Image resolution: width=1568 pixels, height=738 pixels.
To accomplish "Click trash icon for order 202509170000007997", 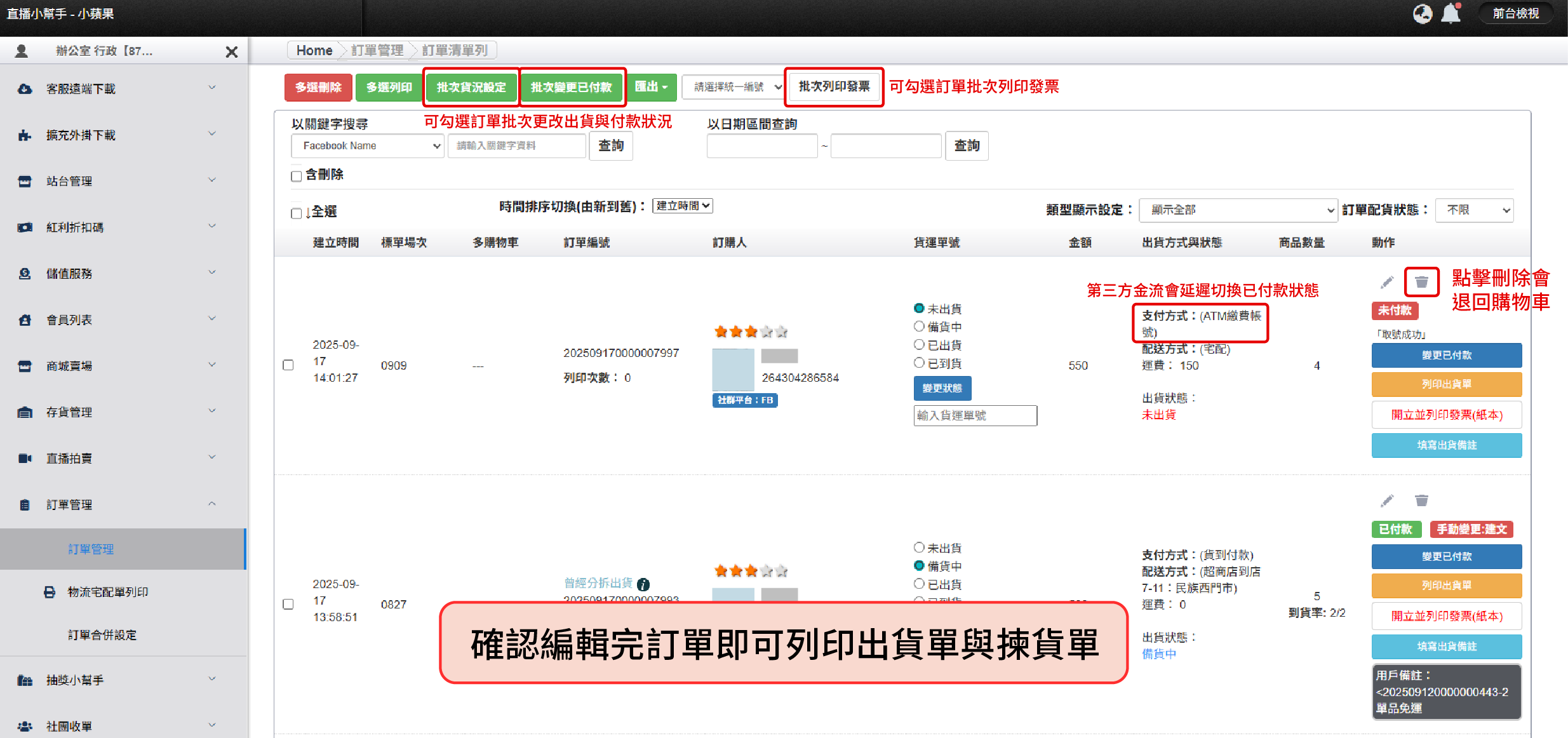I will coord(1421,282).
